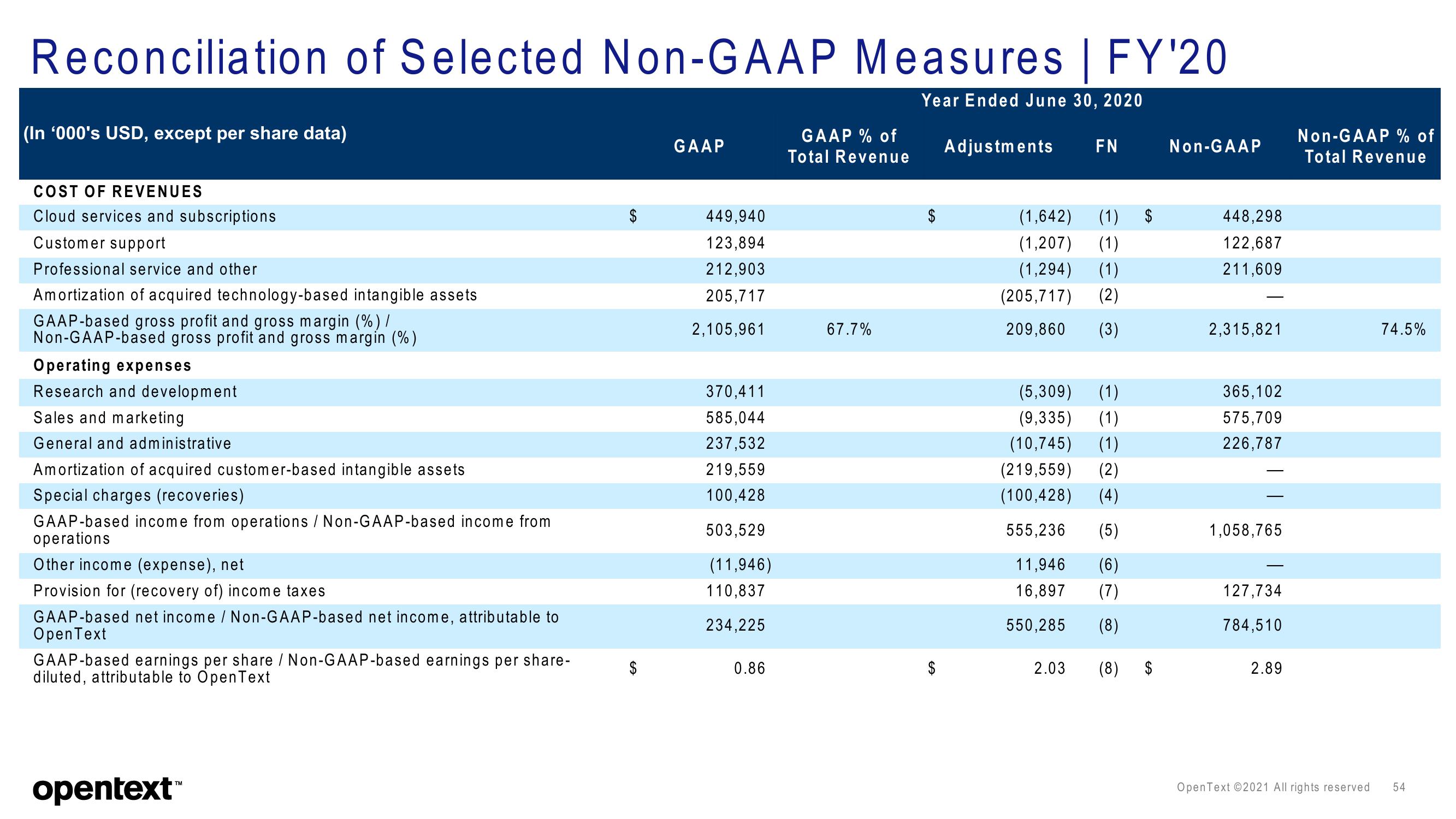
Task: Click the GAAP tax value 110,837
Action: pyautogui.click(x=736, y=591)
